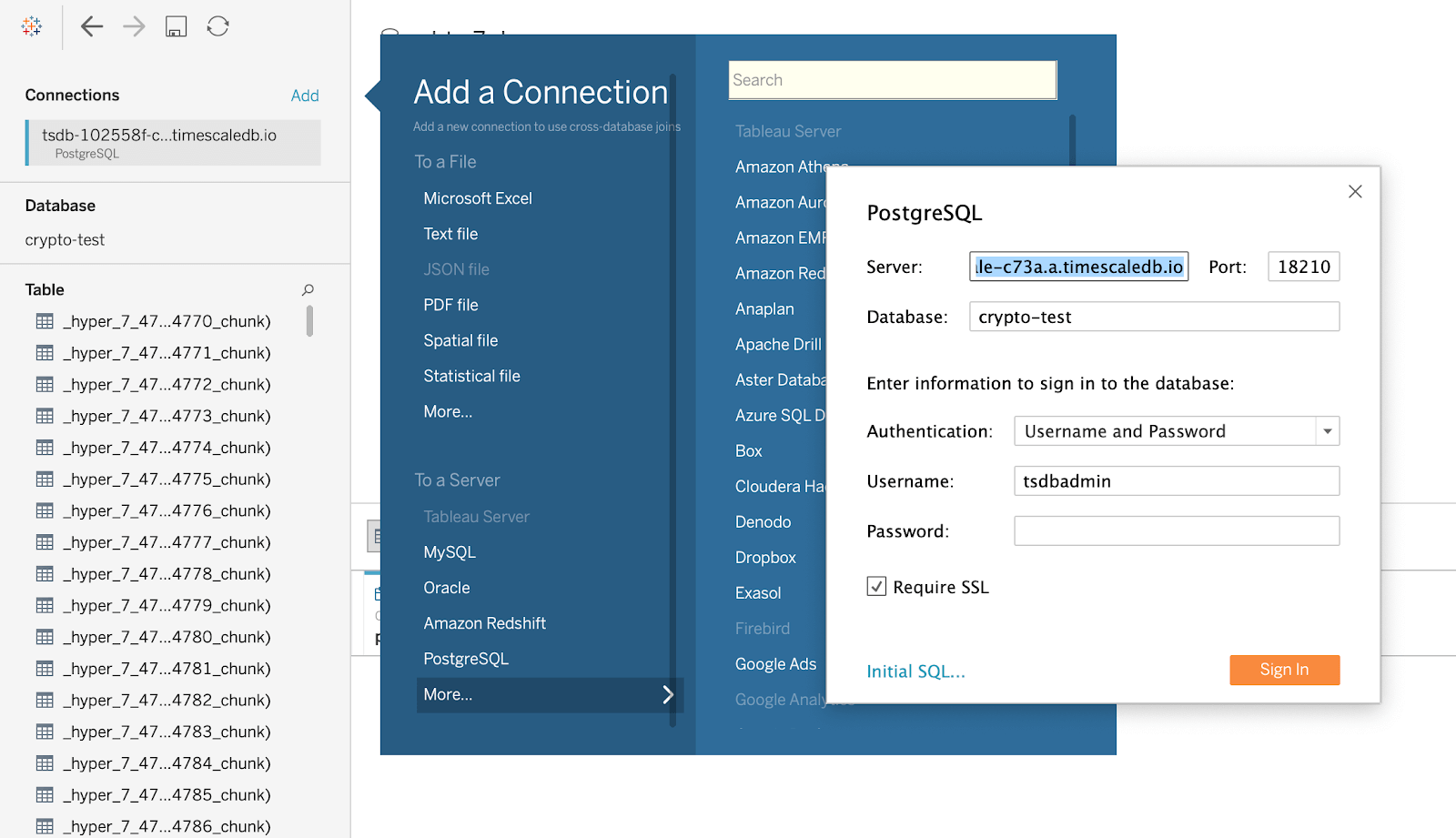Open More... under To a File

click(x=448, y=411)
